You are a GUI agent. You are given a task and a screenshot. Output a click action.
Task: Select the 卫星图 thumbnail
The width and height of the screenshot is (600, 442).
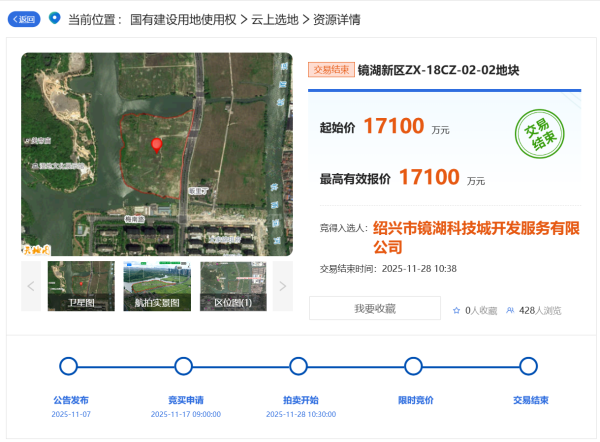click(81, 286)
